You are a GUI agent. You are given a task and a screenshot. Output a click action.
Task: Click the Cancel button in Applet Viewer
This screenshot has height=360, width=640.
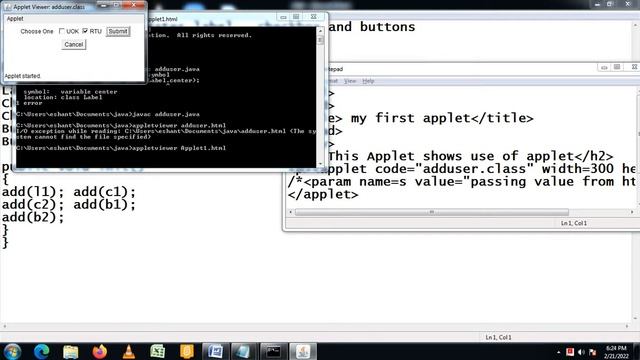coord(73,44)
